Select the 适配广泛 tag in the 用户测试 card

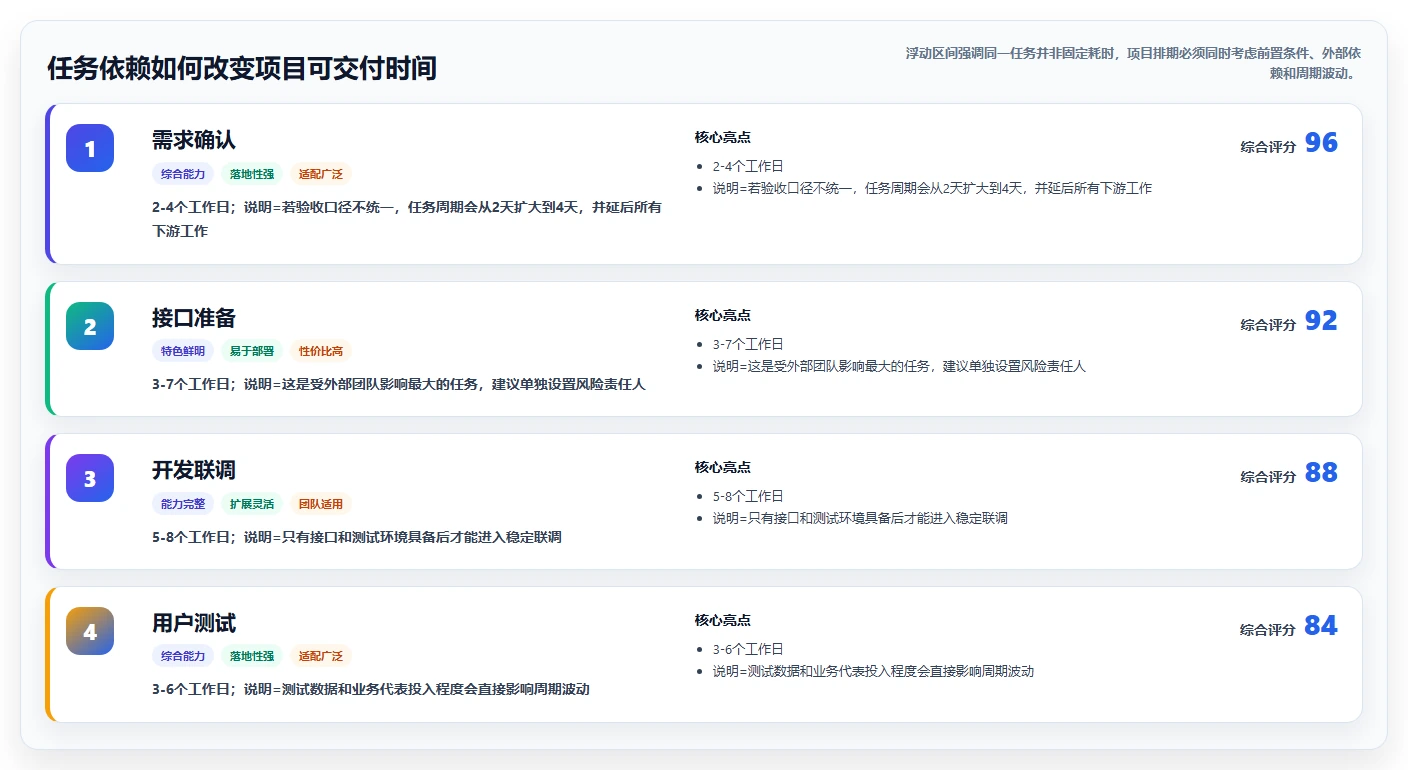[321, 656]
